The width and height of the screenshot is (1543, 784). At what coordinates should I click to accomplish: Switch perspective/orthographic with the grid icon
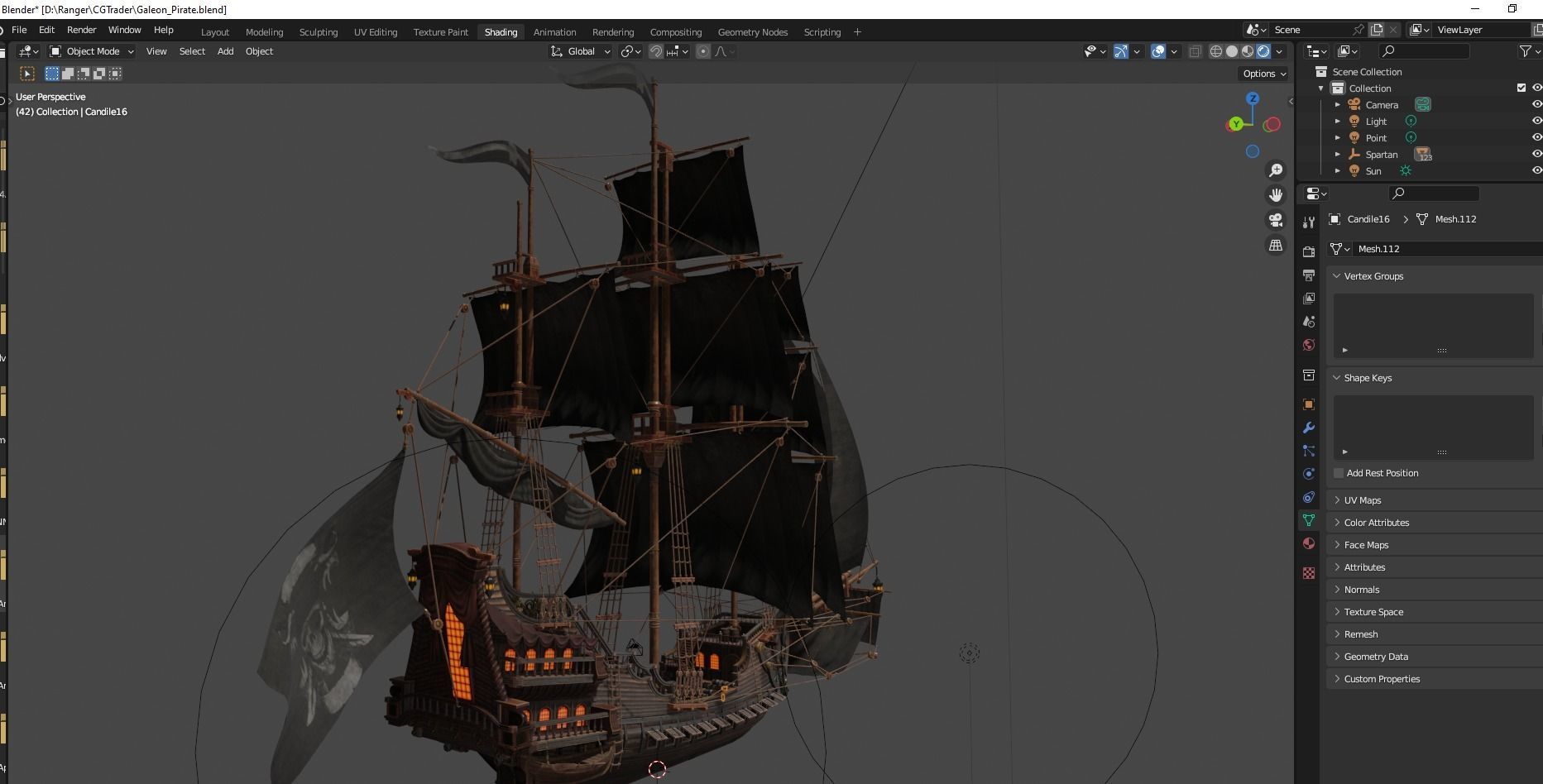coord(1276,245)
